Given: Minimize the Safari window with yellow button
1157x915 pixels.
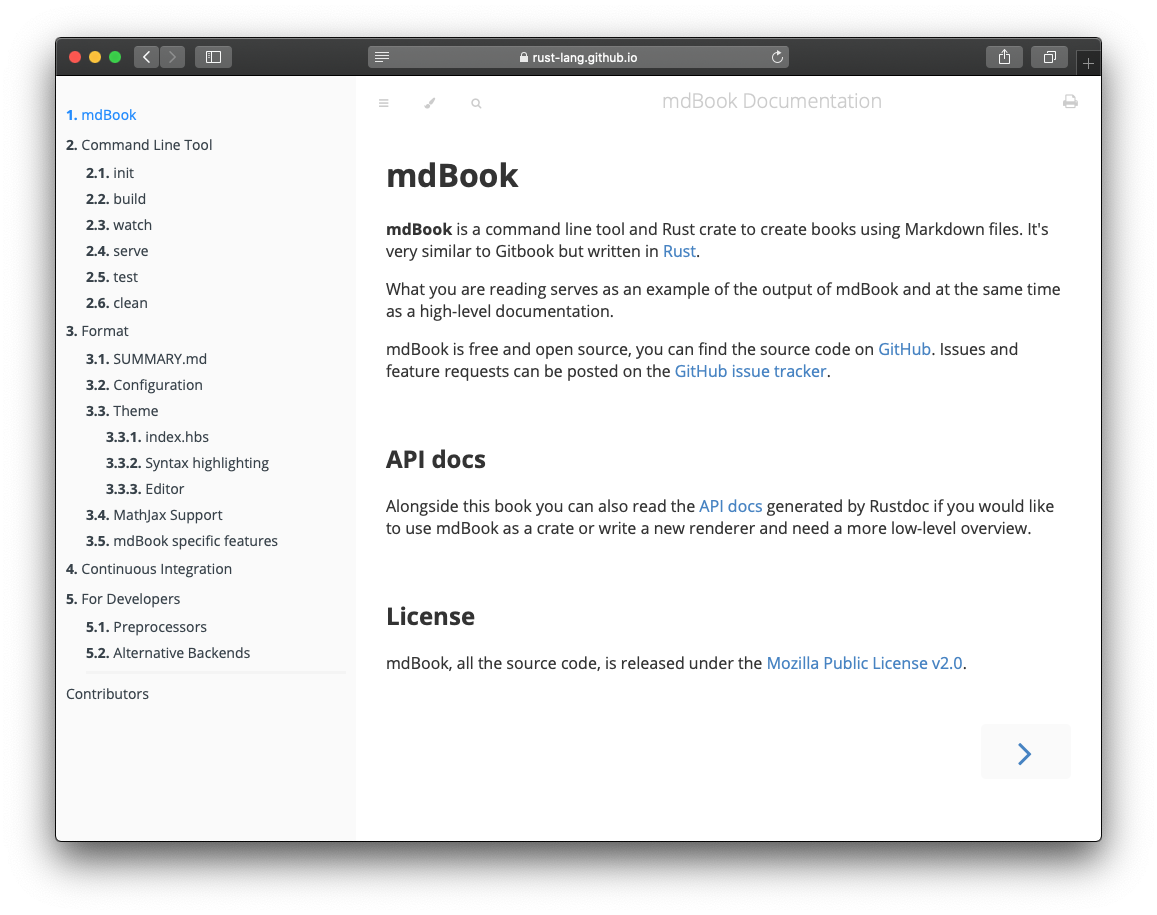Looking at the screenshot, I should pos(94,57).
